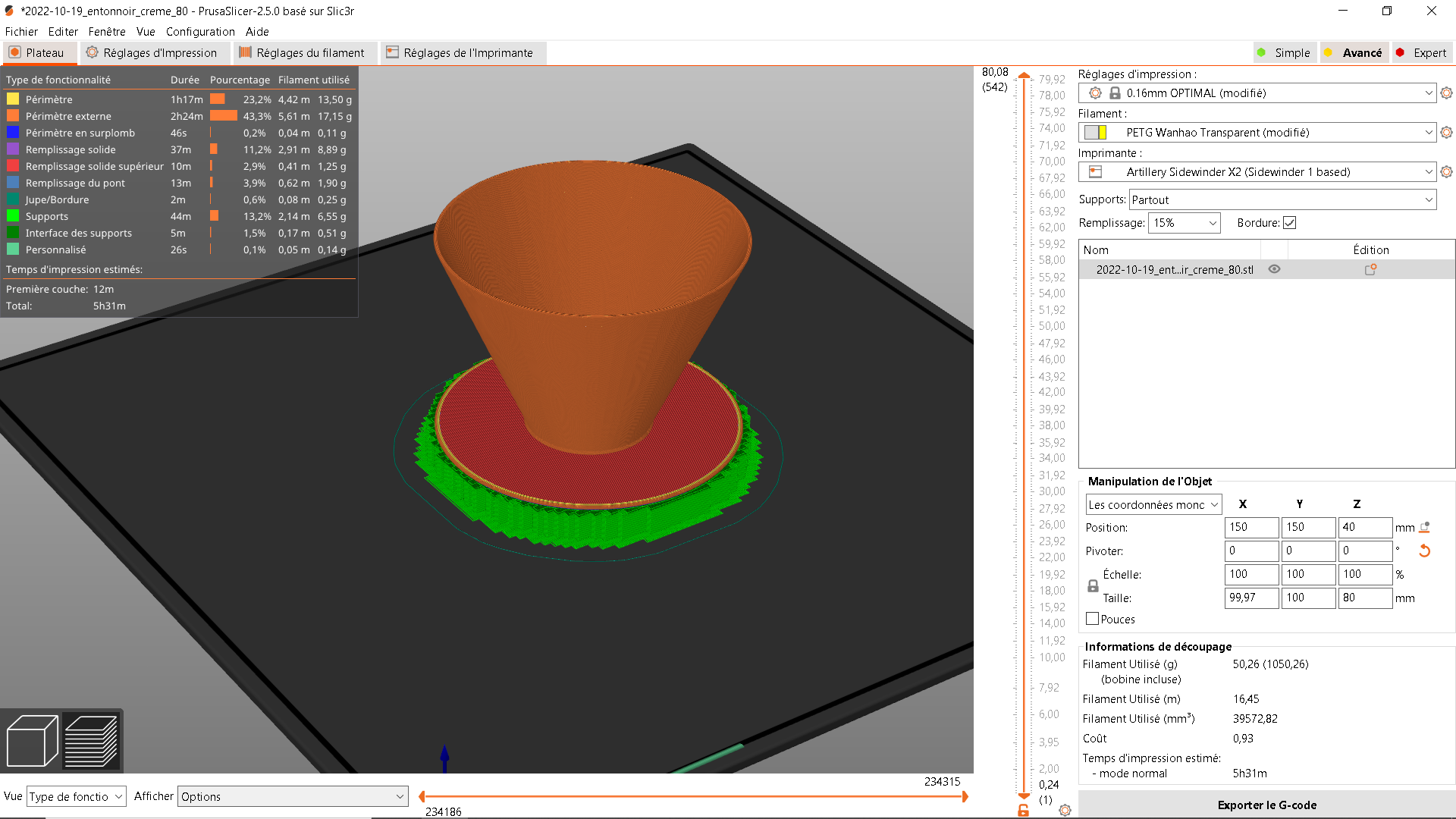This screenshot has height=819, width=1456.
Task: Open the Afficher Options dropdown
Action: (292, 796)
